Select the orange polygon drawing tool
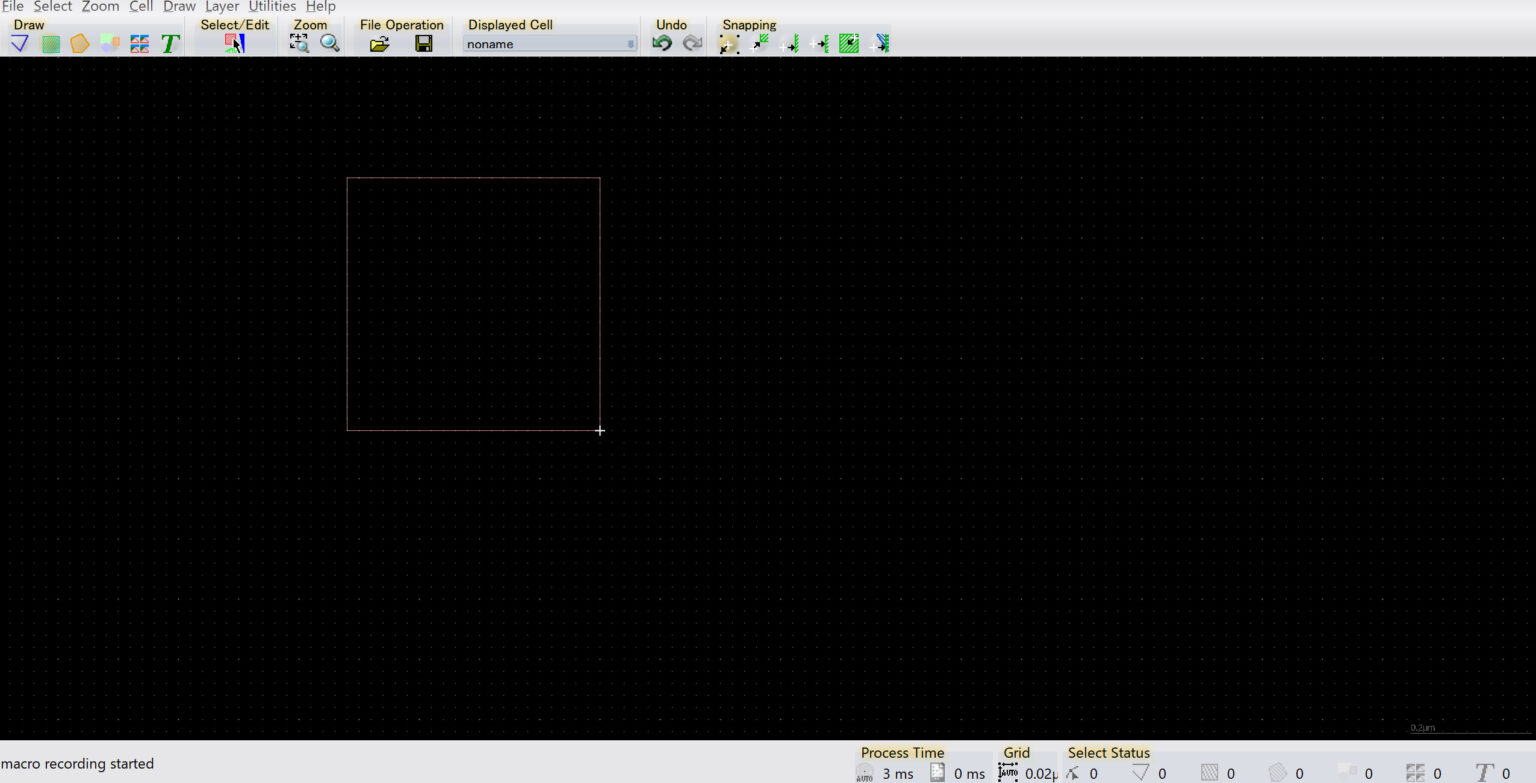Viewport: 1536px width, 783px height. click(79, 44)
